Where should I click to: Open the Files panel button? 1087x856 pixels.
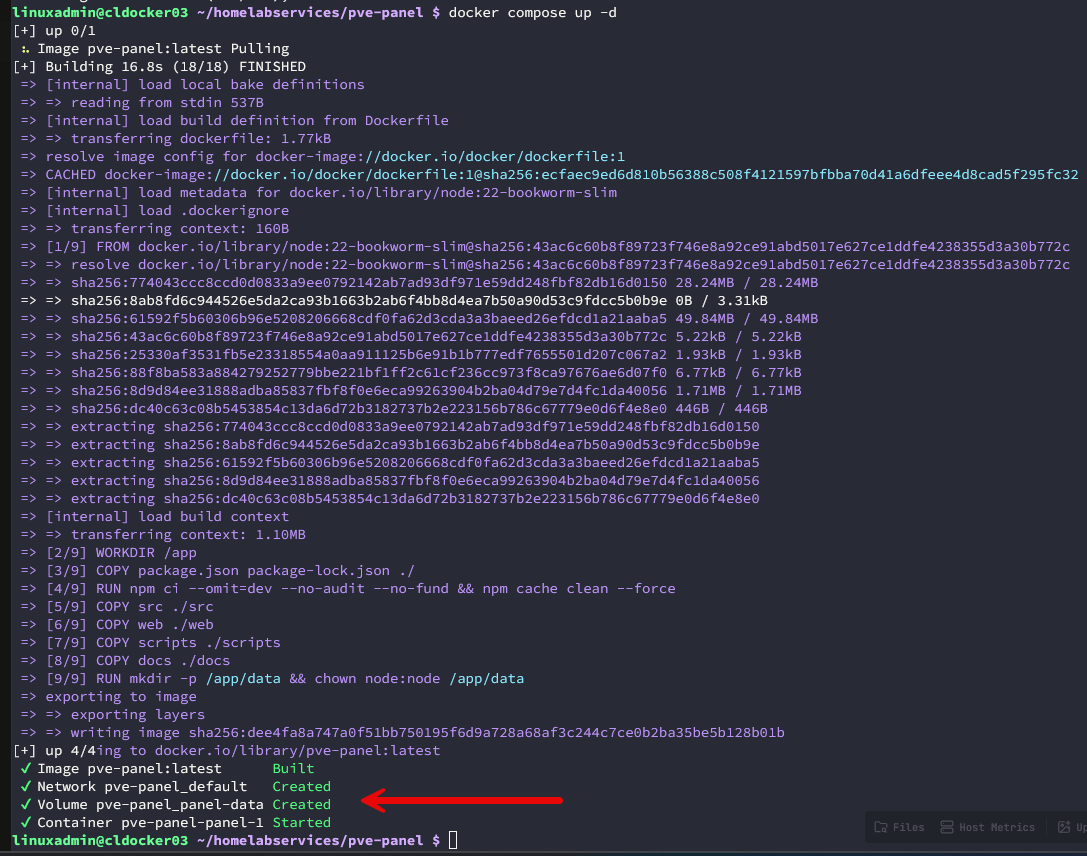click(899, 827)
